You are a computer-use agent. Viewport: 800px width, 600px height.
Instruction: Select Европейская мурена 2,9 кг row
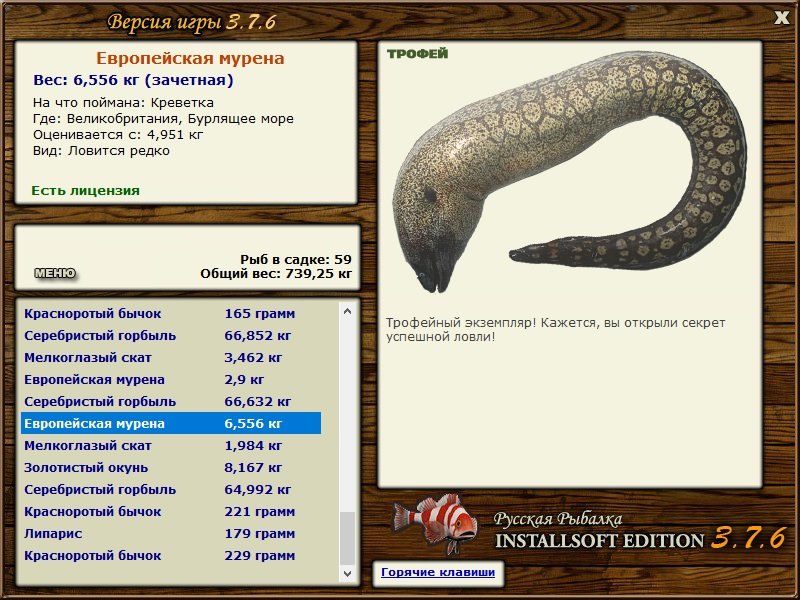[171, 379]
